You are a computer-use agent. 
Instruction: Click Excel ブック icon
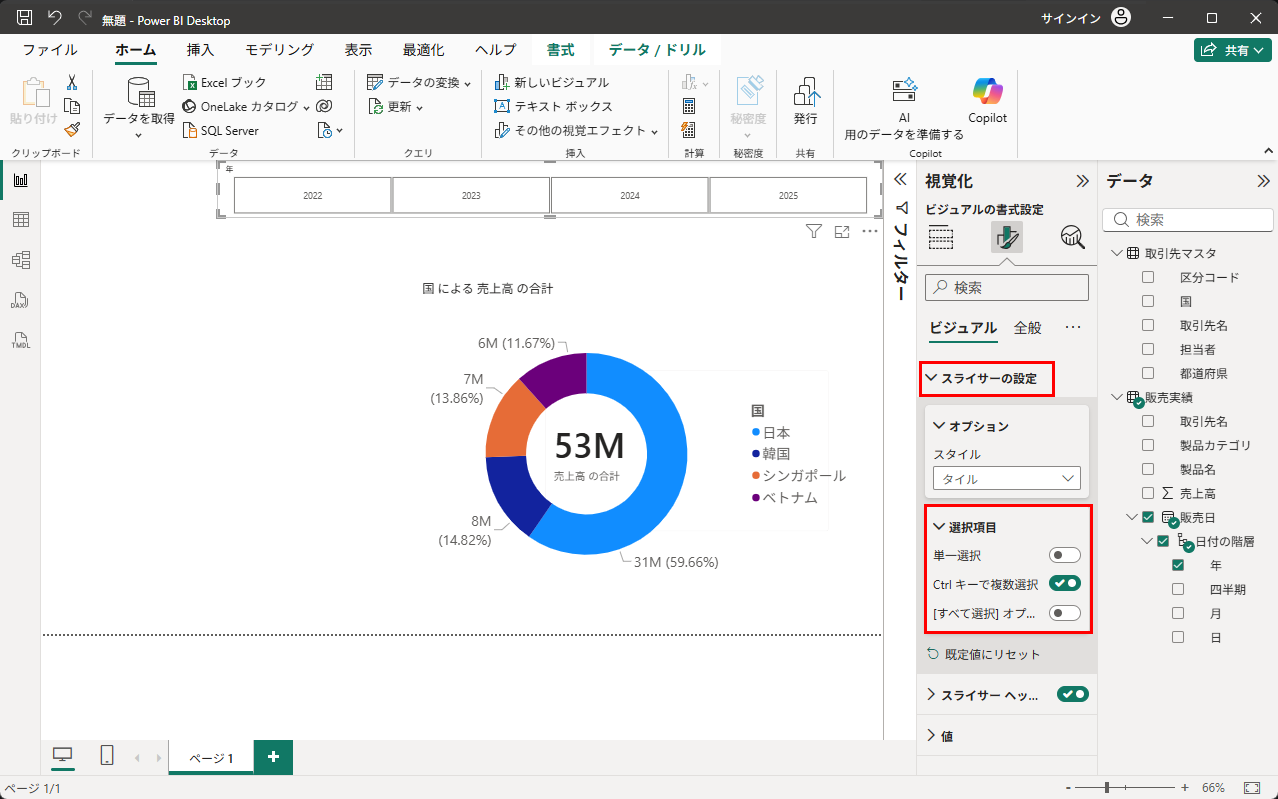191,83
